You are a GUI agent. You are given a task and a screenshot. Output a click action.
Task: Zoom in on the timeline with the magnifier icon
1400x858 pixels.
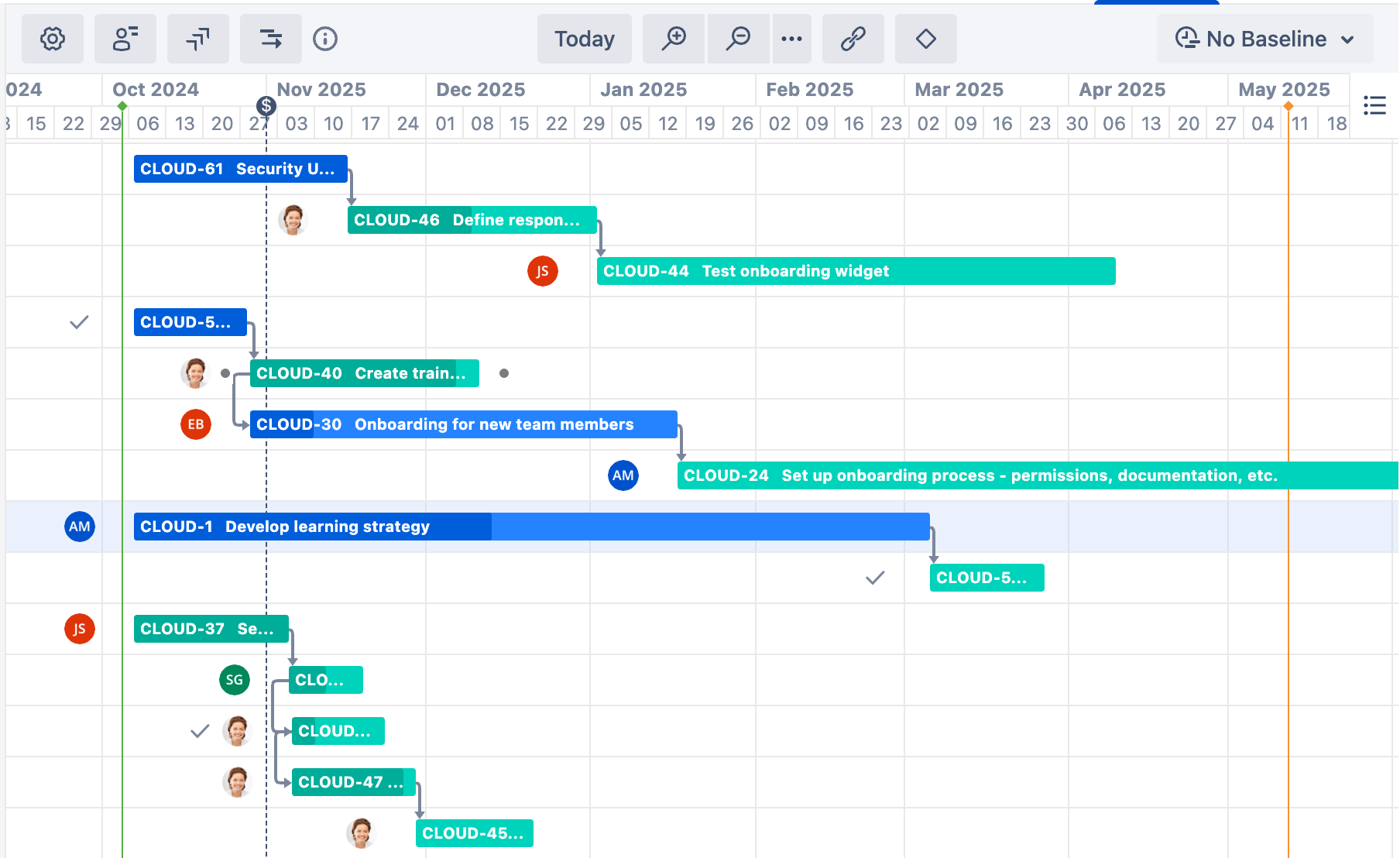click(673, 39)
